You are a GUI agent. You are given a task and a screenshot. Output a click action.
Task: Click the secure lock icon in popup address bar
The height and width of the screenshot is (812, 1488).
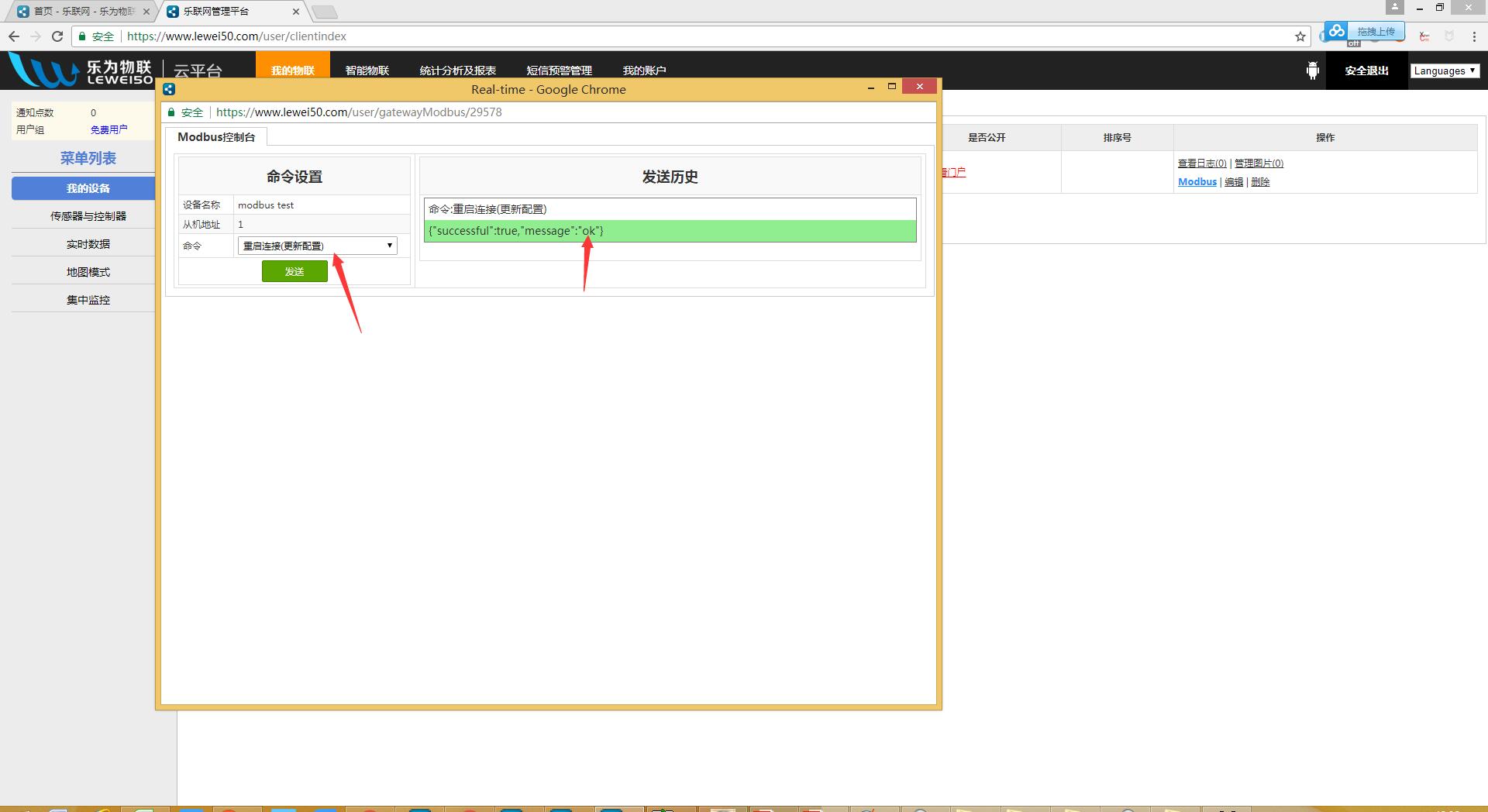coord(172,112)
